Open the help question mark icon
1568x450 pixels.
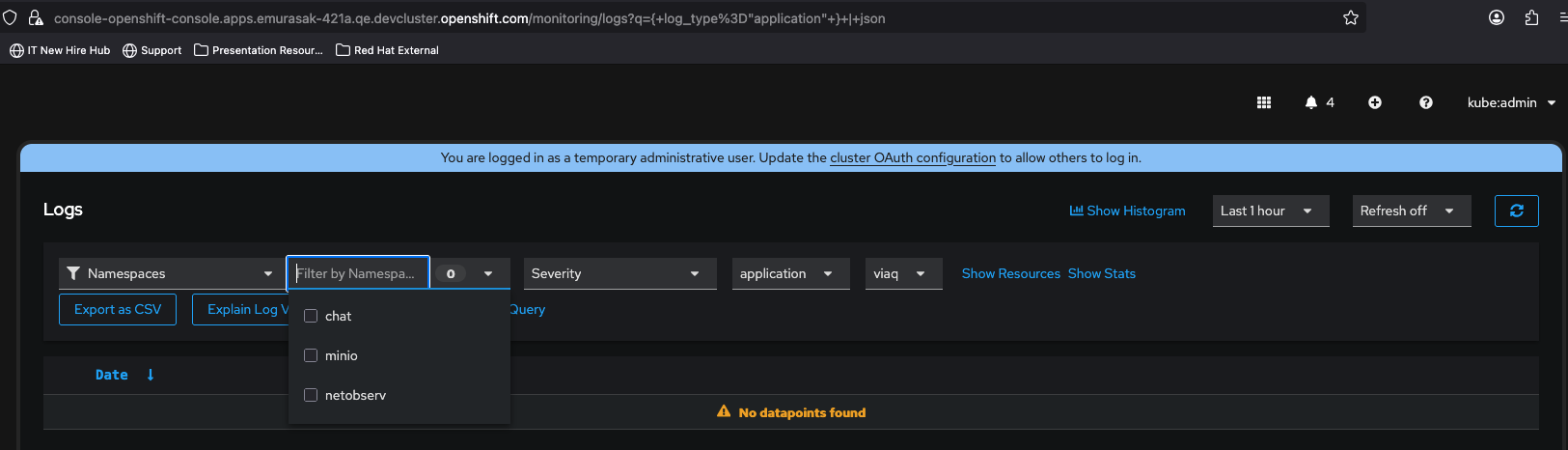(x=1426, y=102)
